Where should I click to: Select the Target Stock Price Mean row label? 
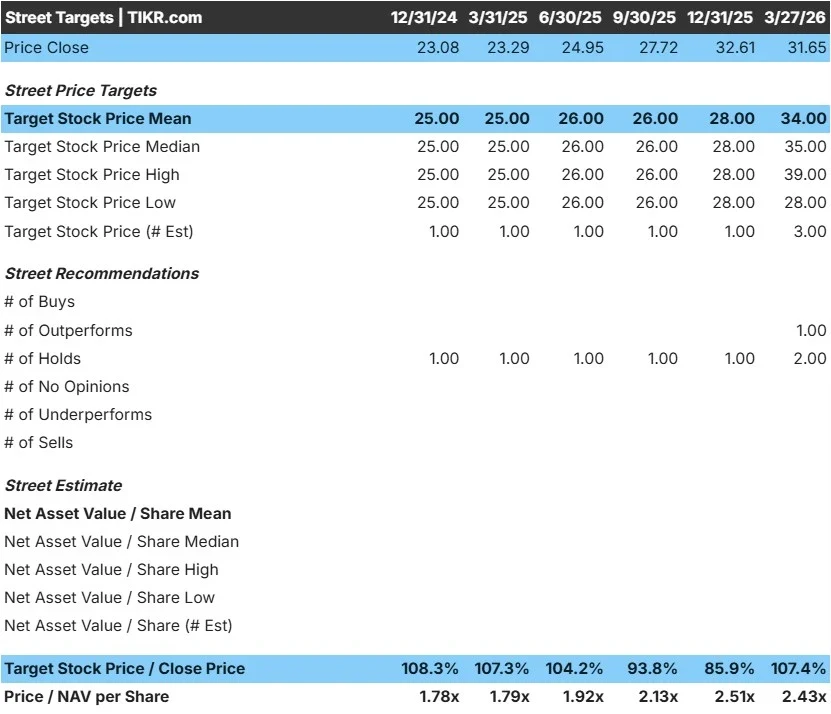(x=98, y=118)
